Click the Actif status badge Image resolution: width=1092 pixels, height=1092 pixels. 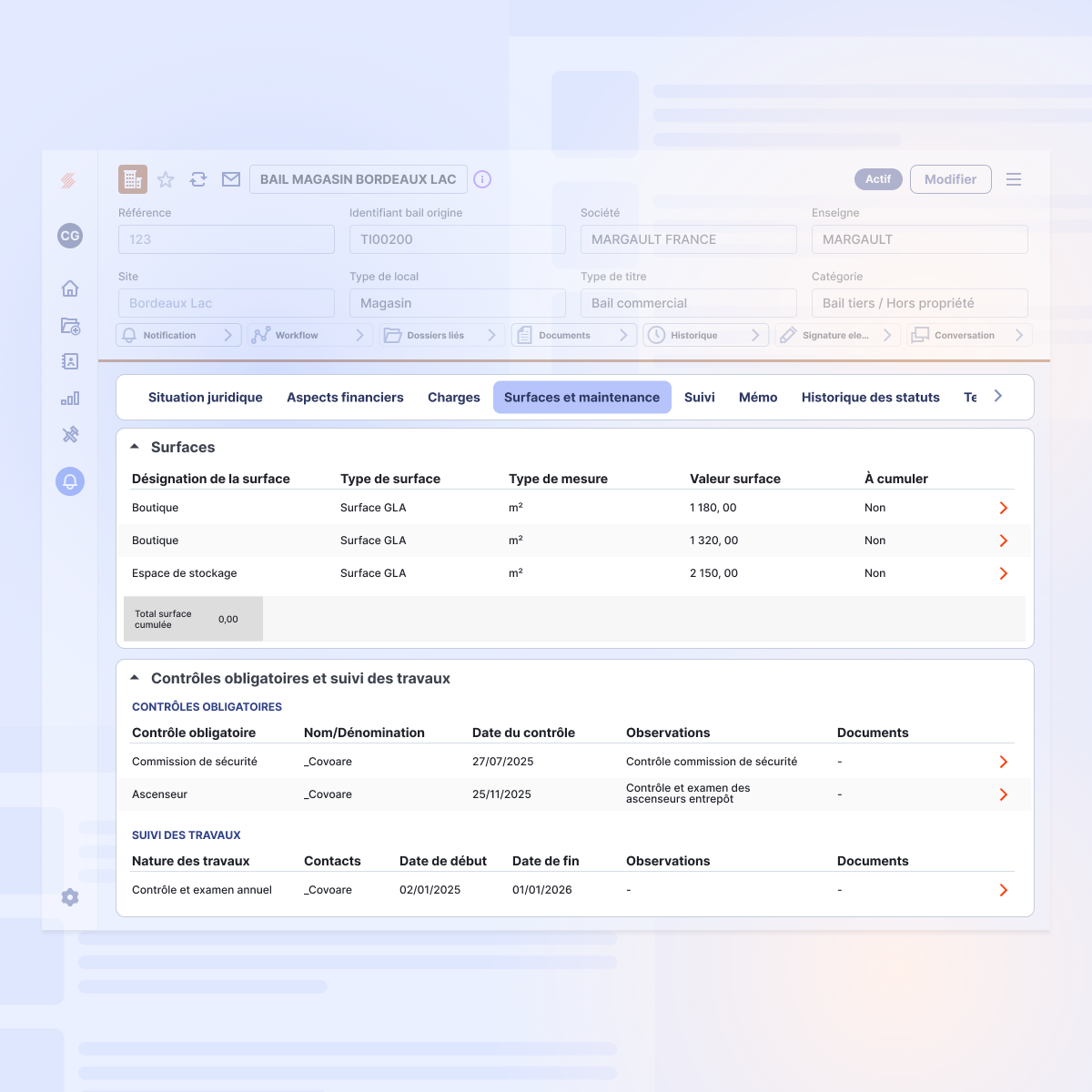tap(878, 179)
